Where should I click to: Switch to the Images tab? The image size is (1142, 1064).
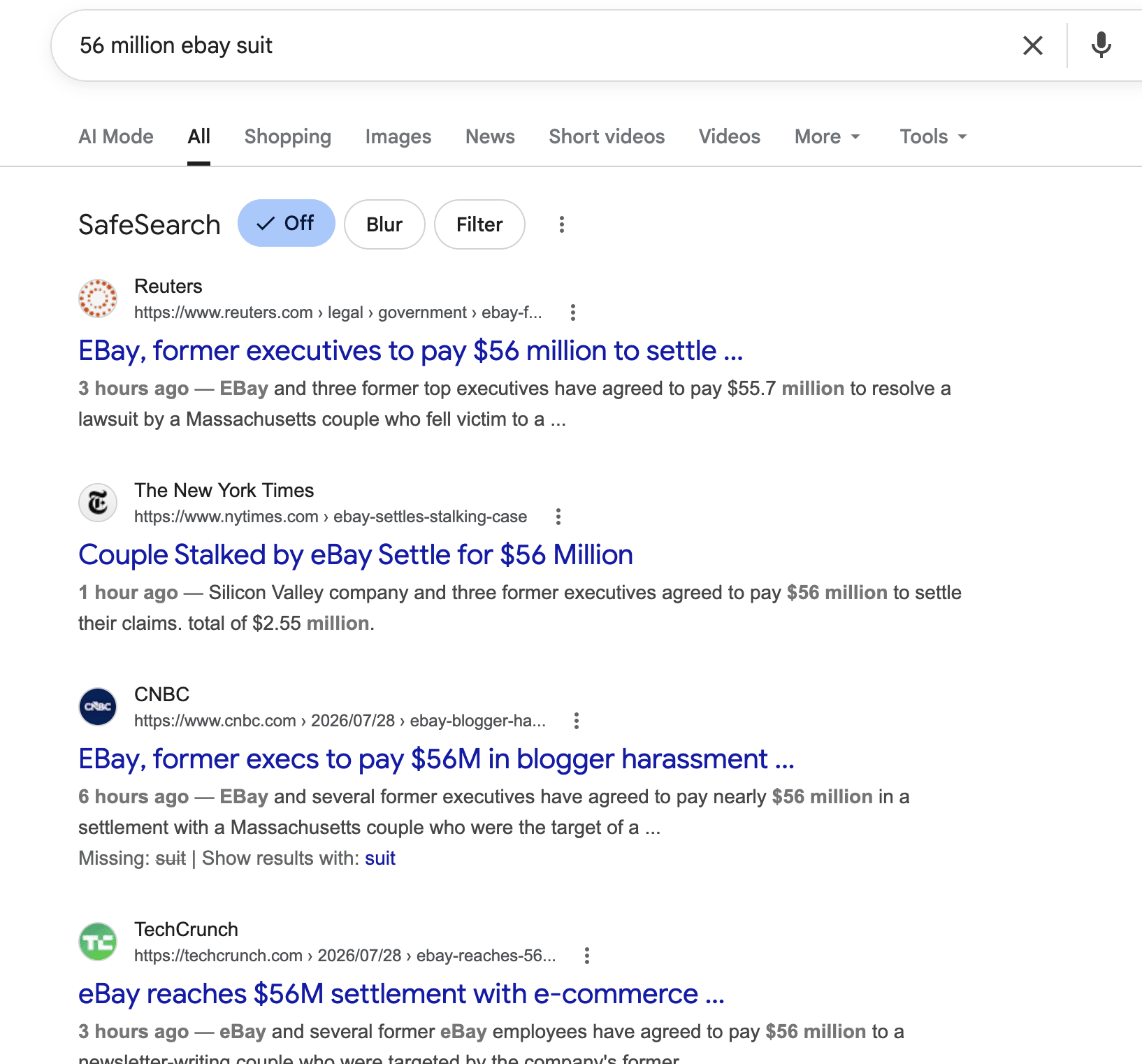pos(398,136)
